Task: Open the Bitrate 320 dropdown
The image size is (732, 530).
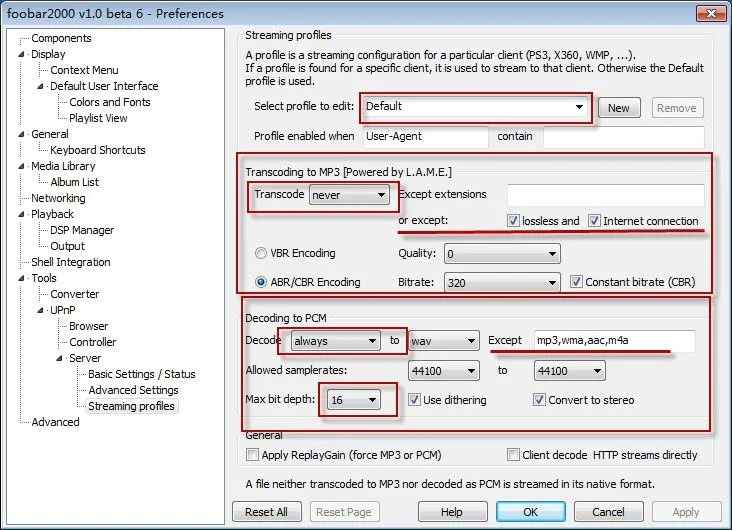Action: tap(502, 283)
